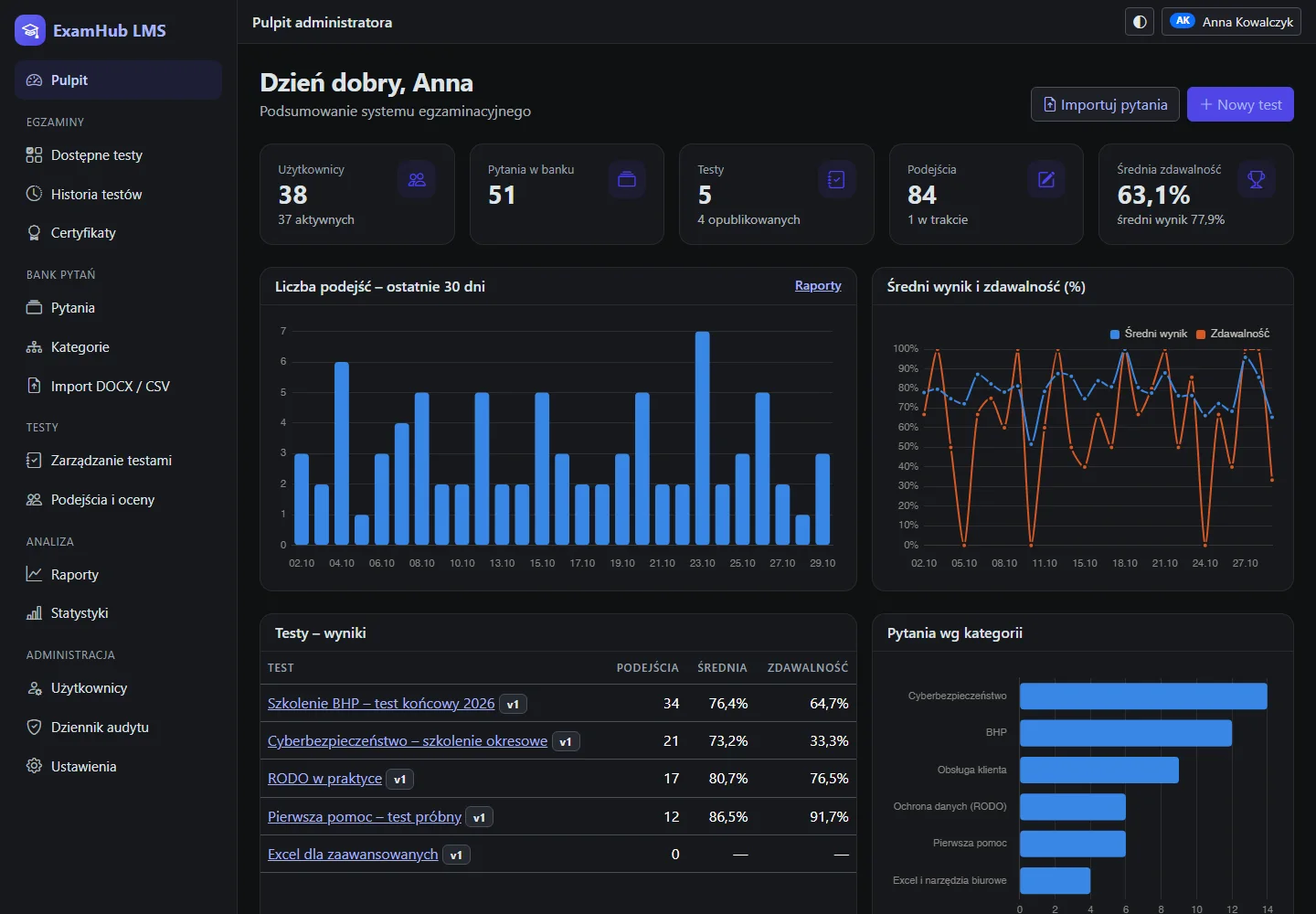Toggle Średni wynik legend series
The width and height of the screenshot is (1316, 914).
tap(1149, 334)
